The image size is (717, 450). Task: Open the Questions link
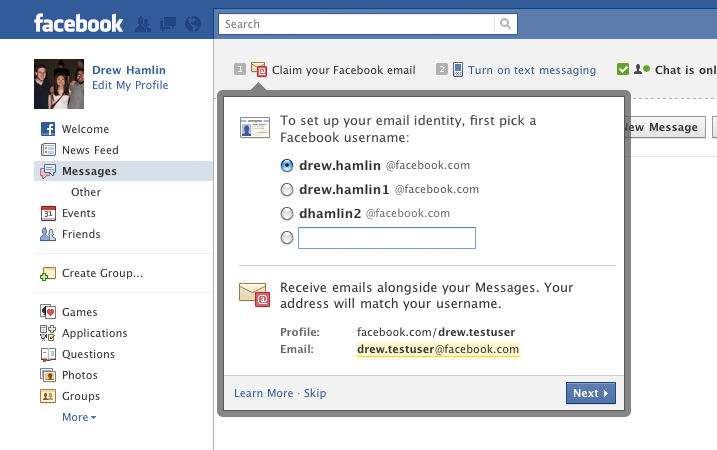[88, 354]
